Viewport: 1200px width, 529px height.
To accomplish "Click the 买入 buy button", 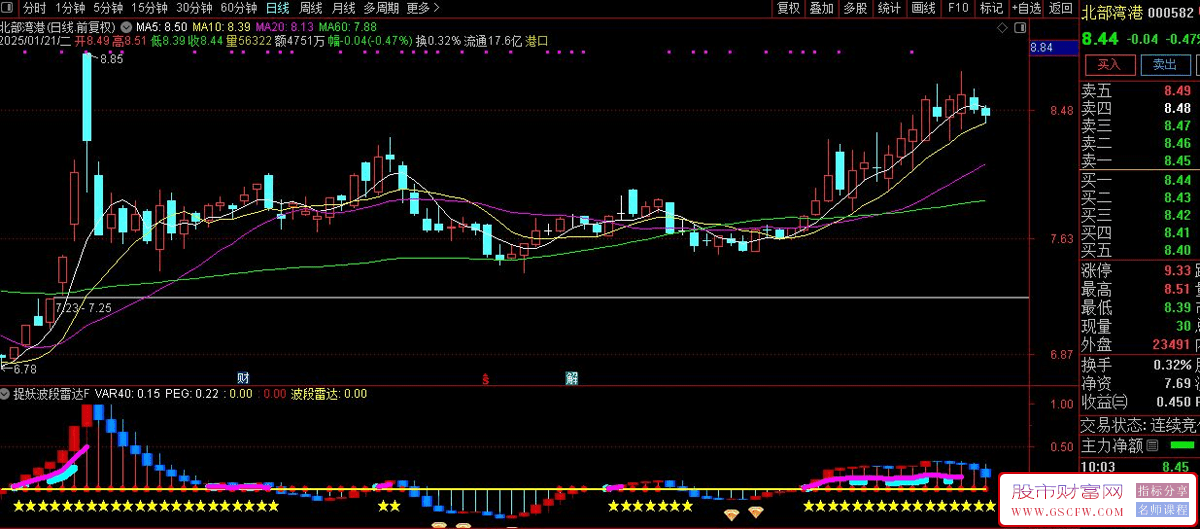I will [x=1109, y=64].
